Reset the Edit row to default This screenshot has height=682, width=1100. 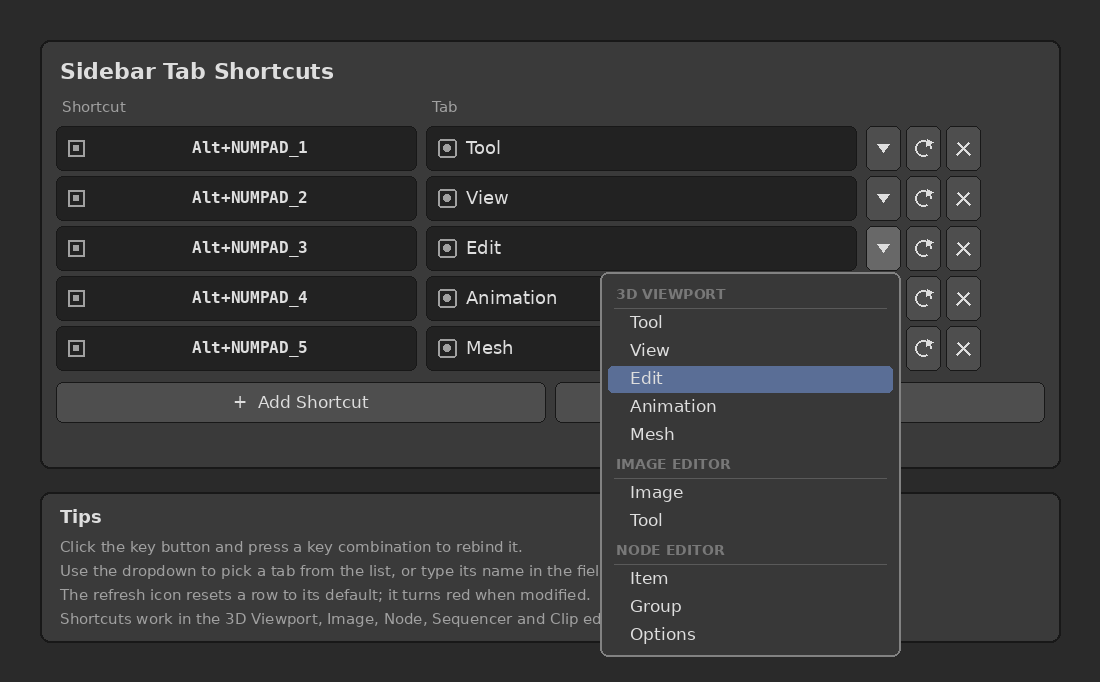coord(923,248)
